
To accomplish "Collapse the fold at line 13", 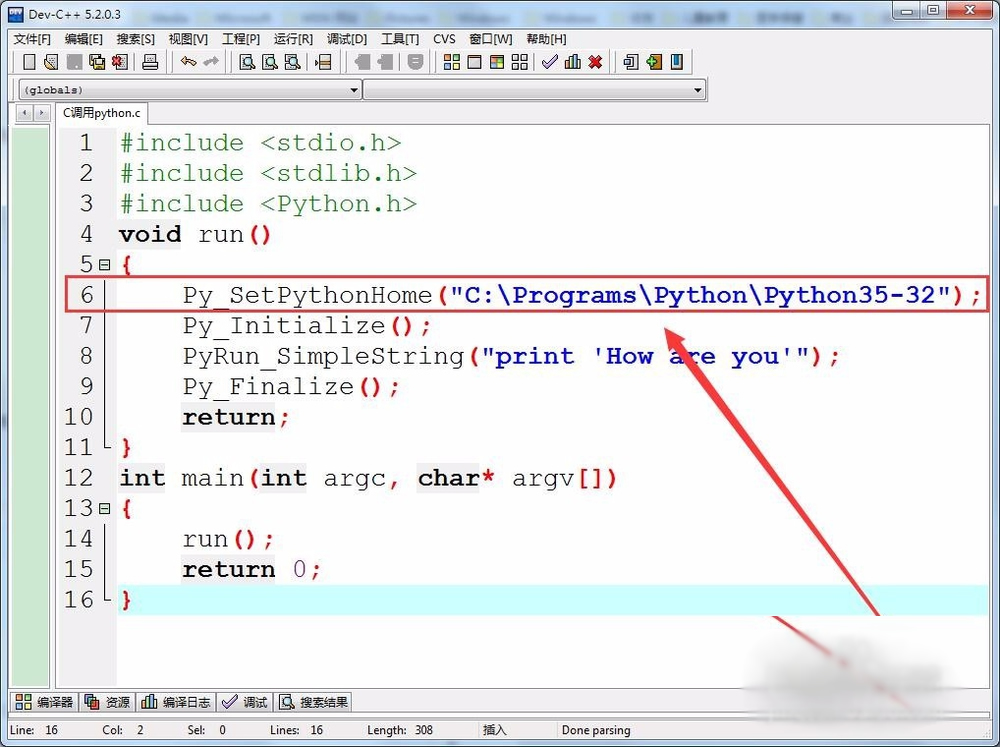I will click(x=105, y=508).
